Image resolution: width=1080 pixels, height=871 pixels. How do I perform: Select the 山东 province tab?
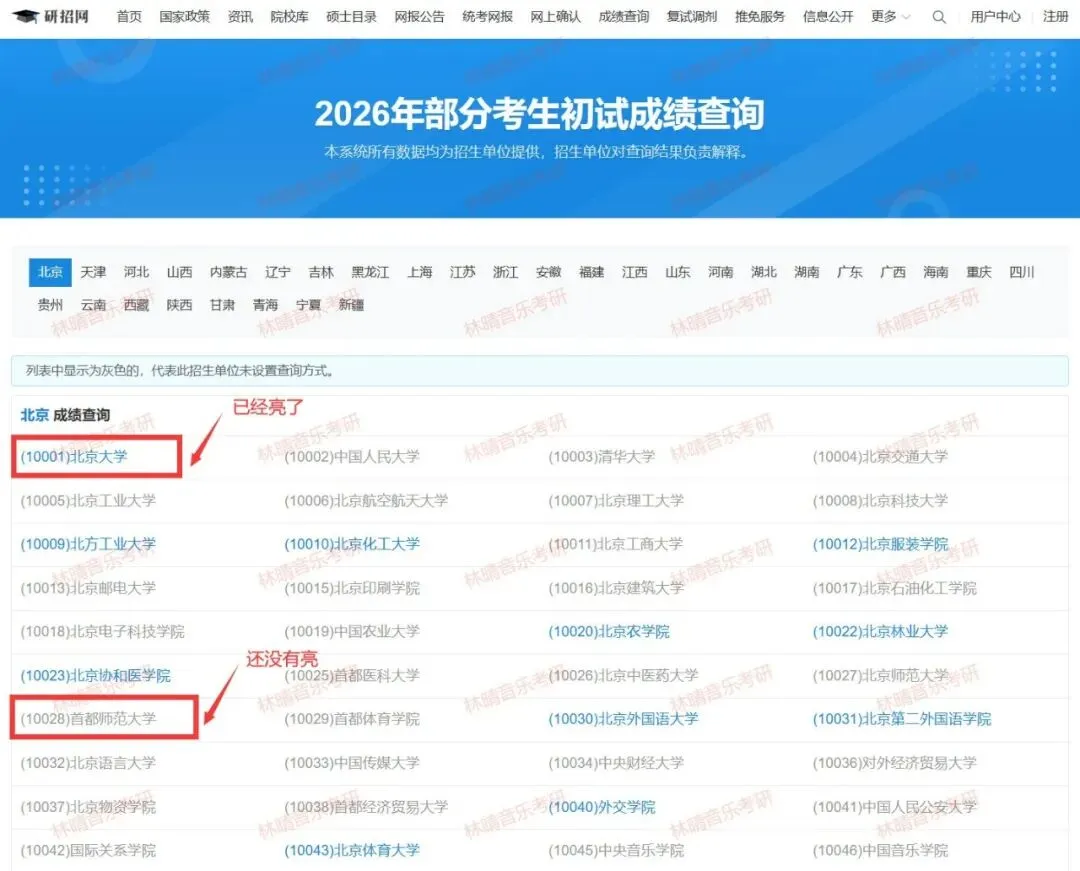click(678, 272)
